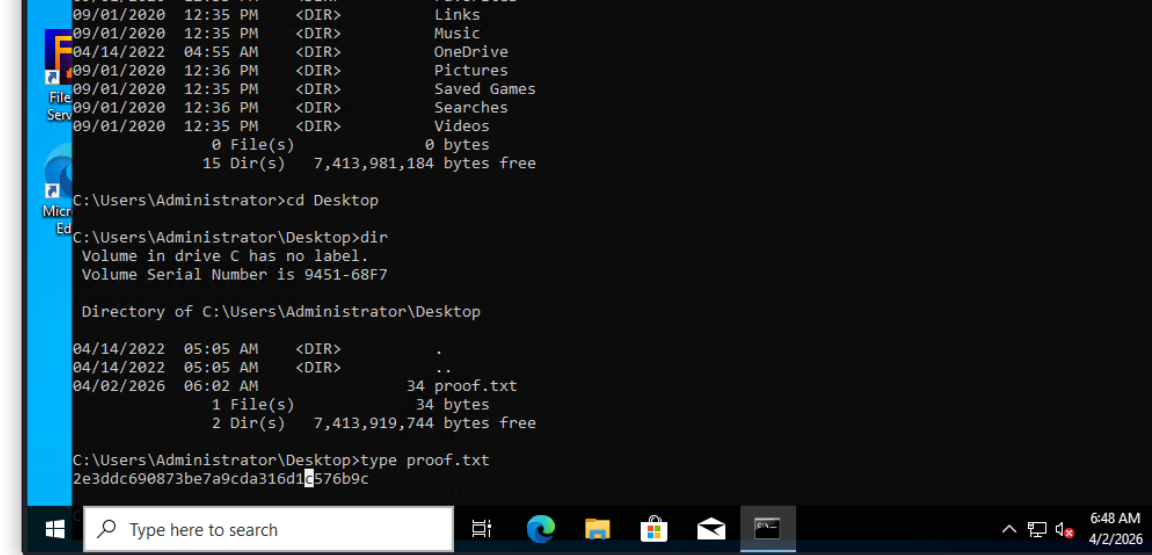Open the clock showing 6:48 AM
The height and width of the screenshot is (555, 1152).
click(x=1115, y=529)
